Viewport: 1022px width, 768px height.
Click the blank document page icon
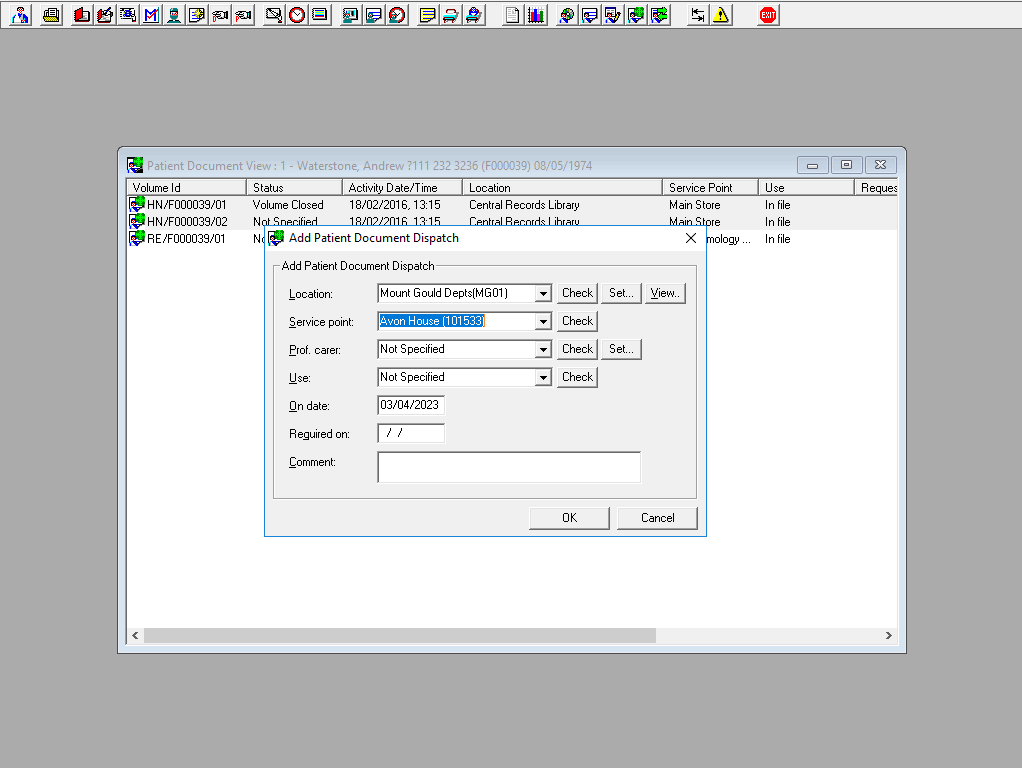tap(513, 15)
